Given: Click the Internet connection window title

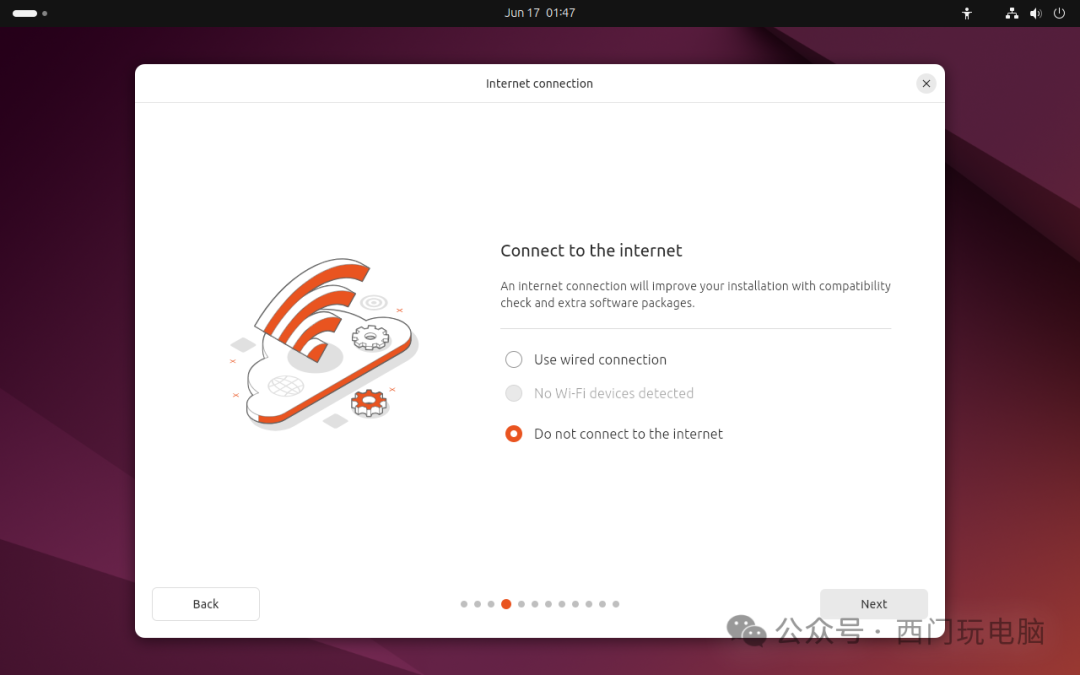Looking at the screenshot, I should click(x=539, y=84).
